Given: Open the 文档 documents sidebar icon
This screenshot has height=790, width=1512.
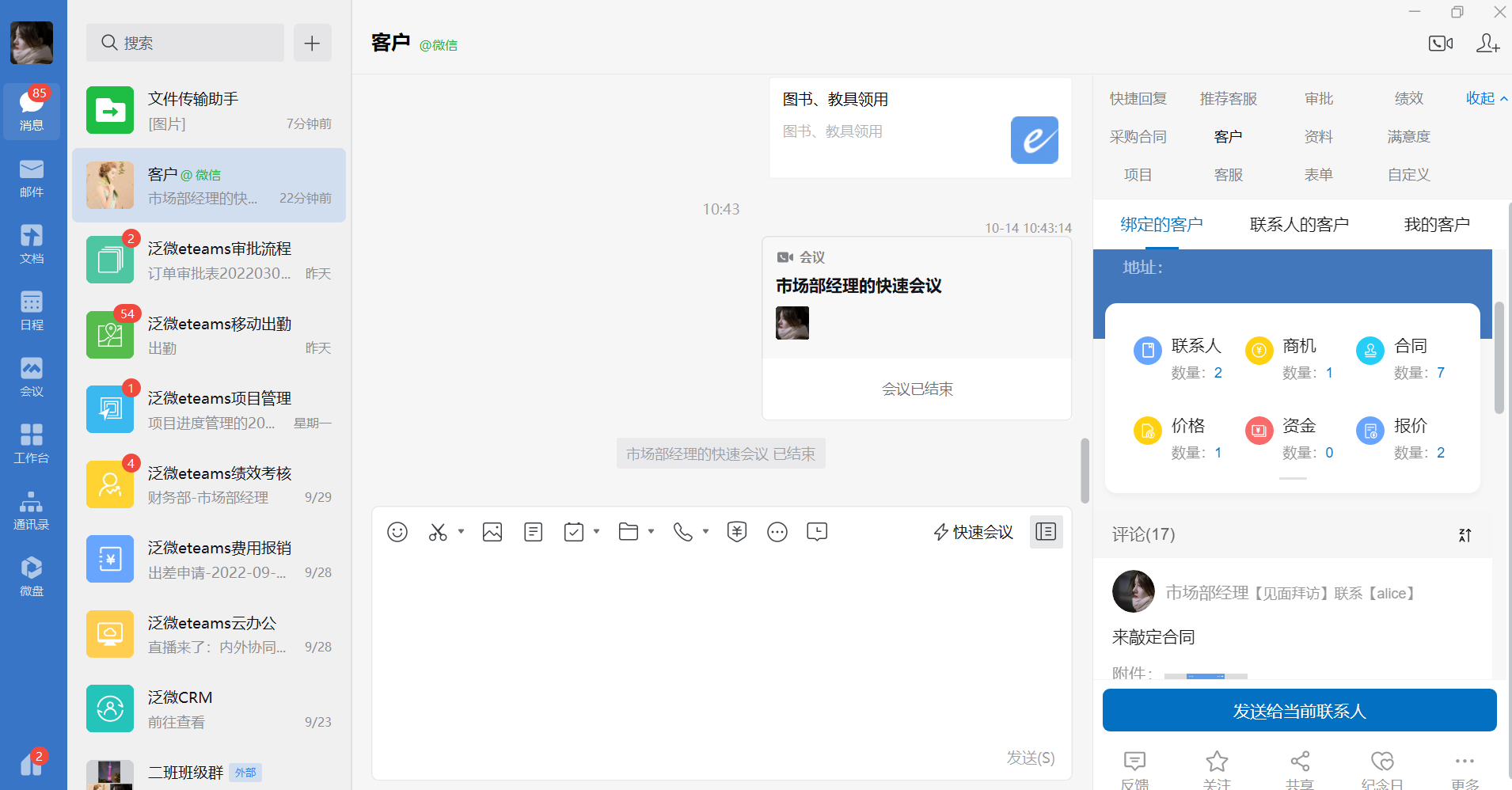Looking at the screenshot, I should [x=32, y=245].
